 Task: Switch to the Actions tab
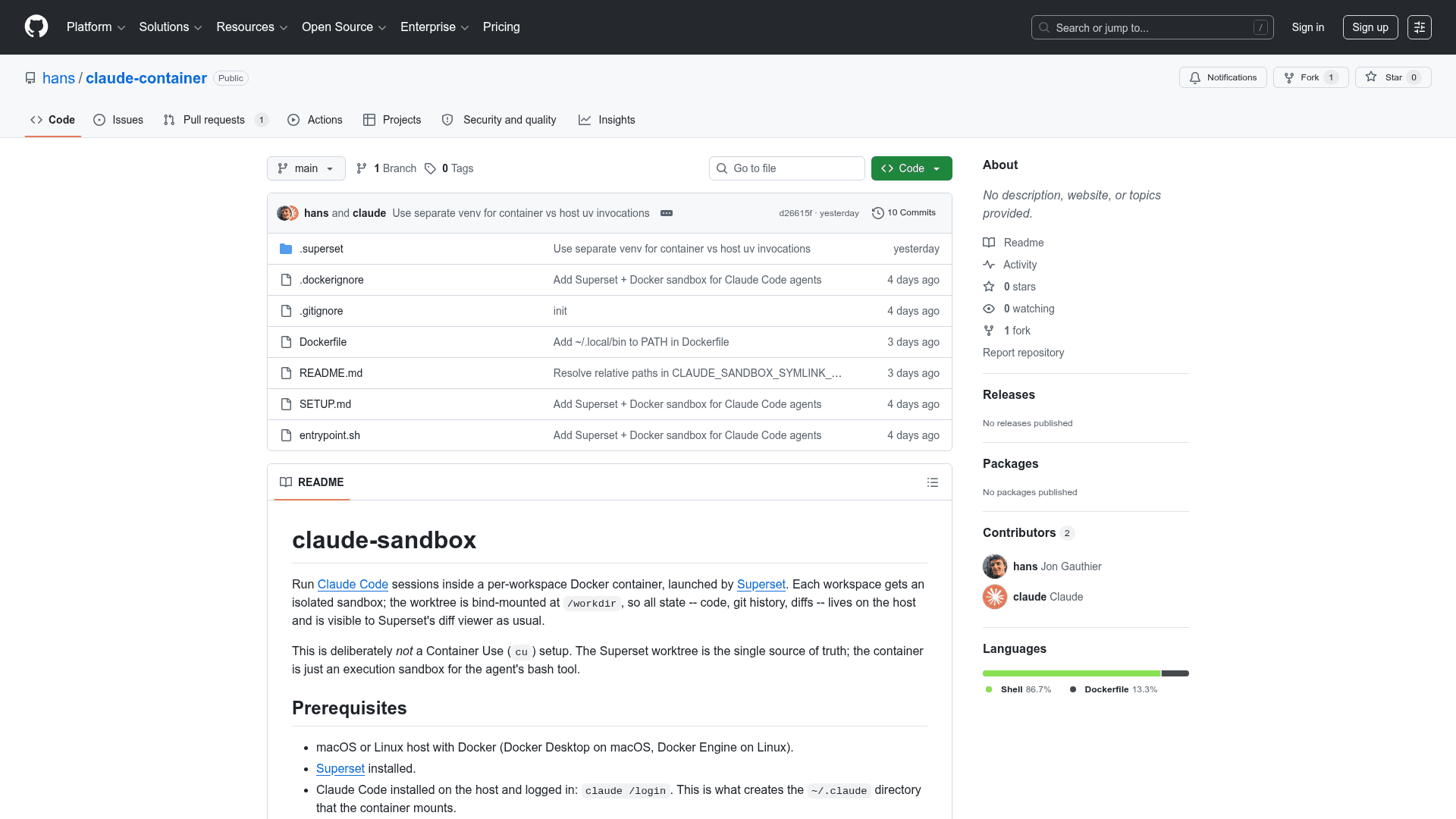(315, 120)
